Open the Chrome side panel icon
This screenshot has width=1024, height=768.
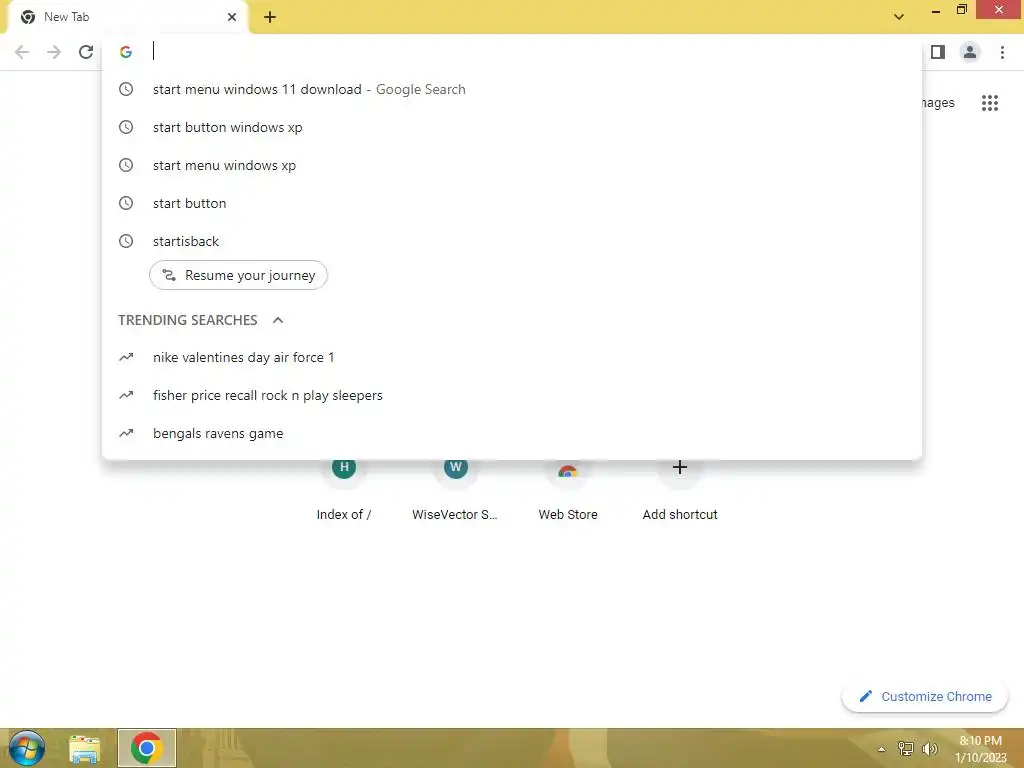click(938, 52)
